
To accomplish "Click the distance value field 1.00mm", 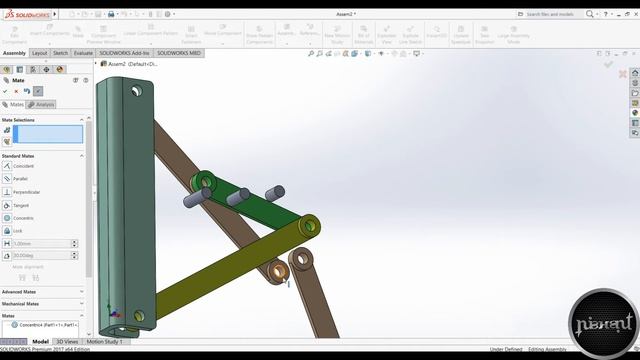I will 42,244.
